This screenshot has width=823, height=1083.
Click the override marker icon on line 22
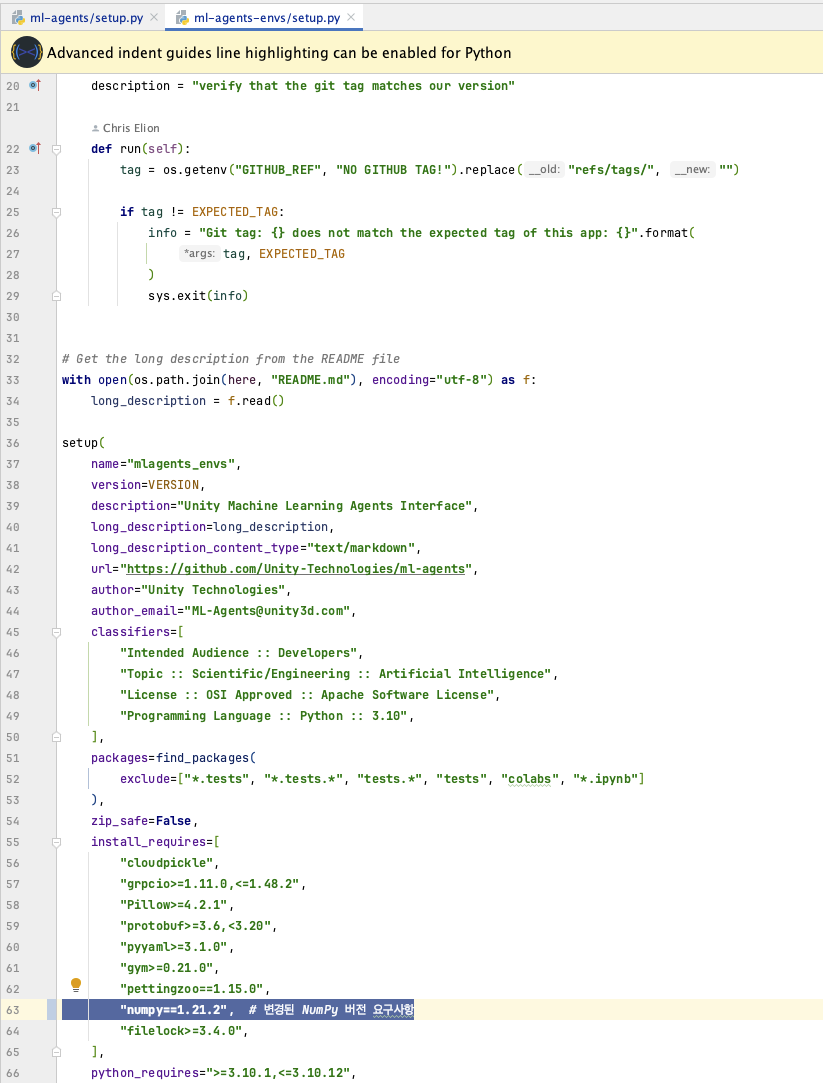(x=35, y=148)
